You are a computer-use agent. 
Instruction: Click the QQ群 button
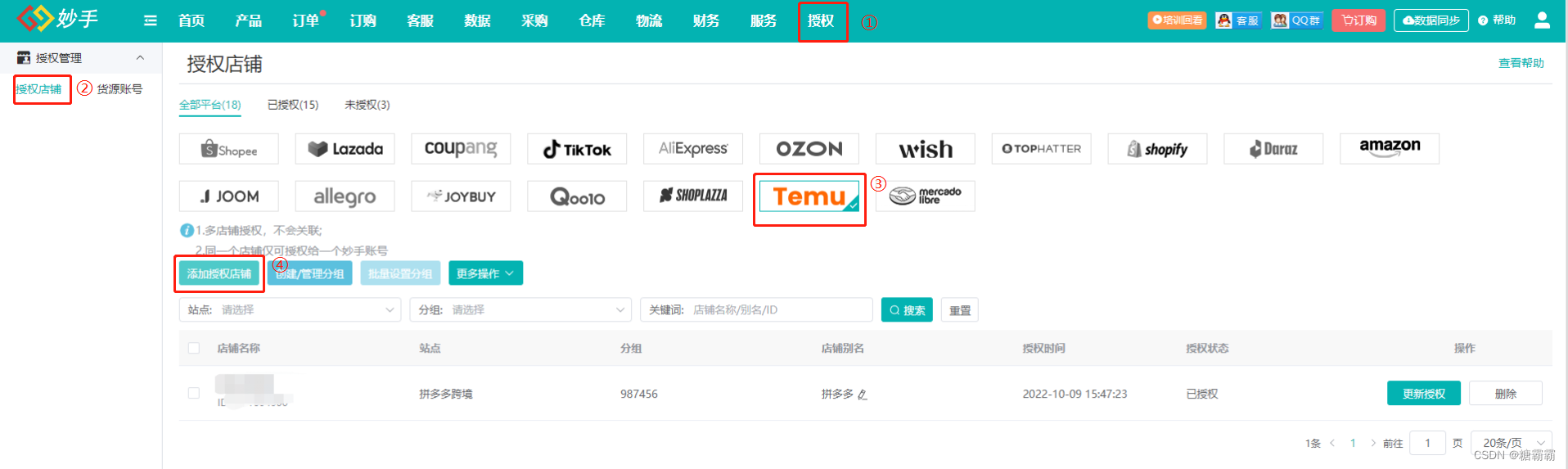1296,20
